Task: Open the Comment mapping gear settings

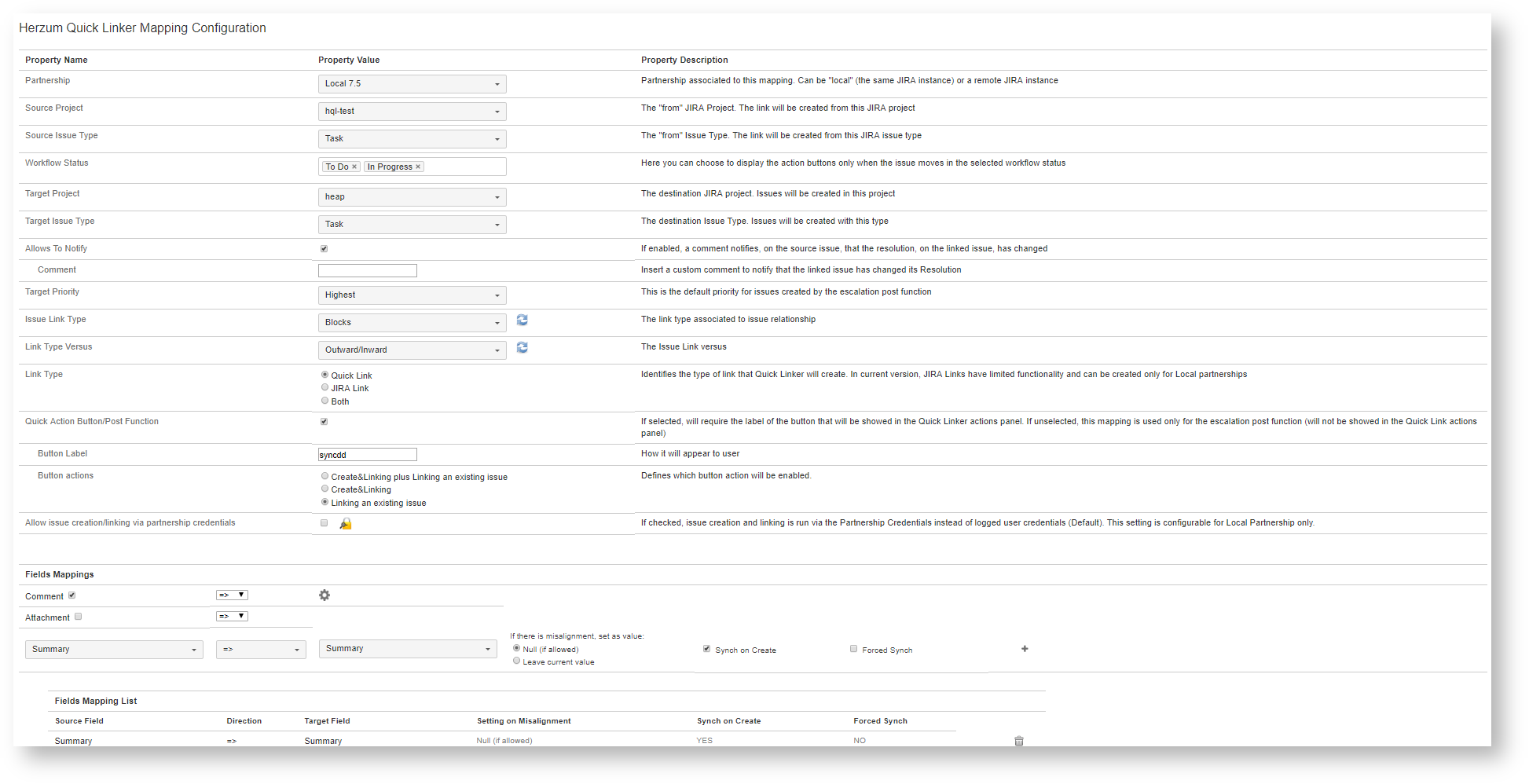Action: tap(324, 595)
